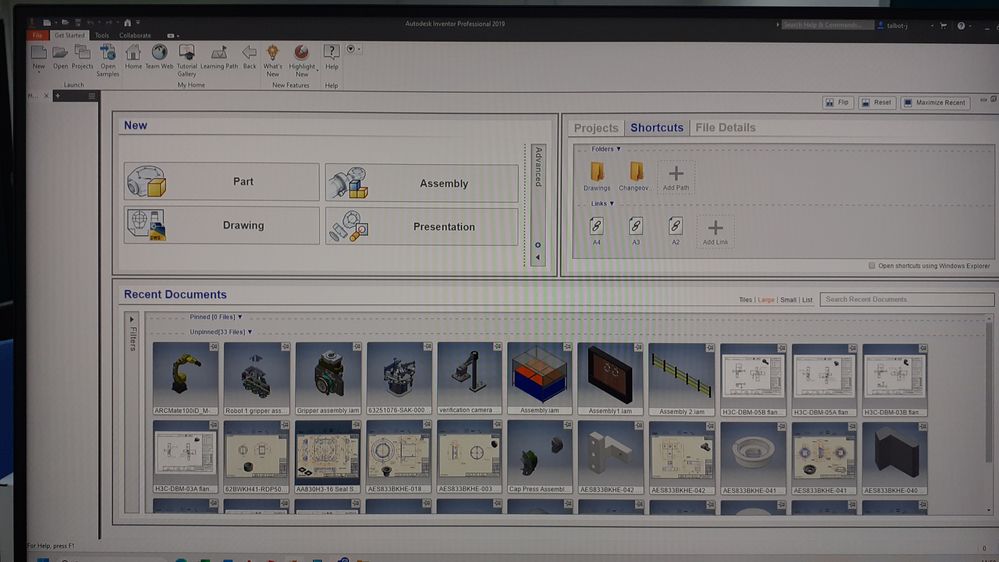Switch to the Projects tab
Screen dimensions: 999x562
(596, 128)
